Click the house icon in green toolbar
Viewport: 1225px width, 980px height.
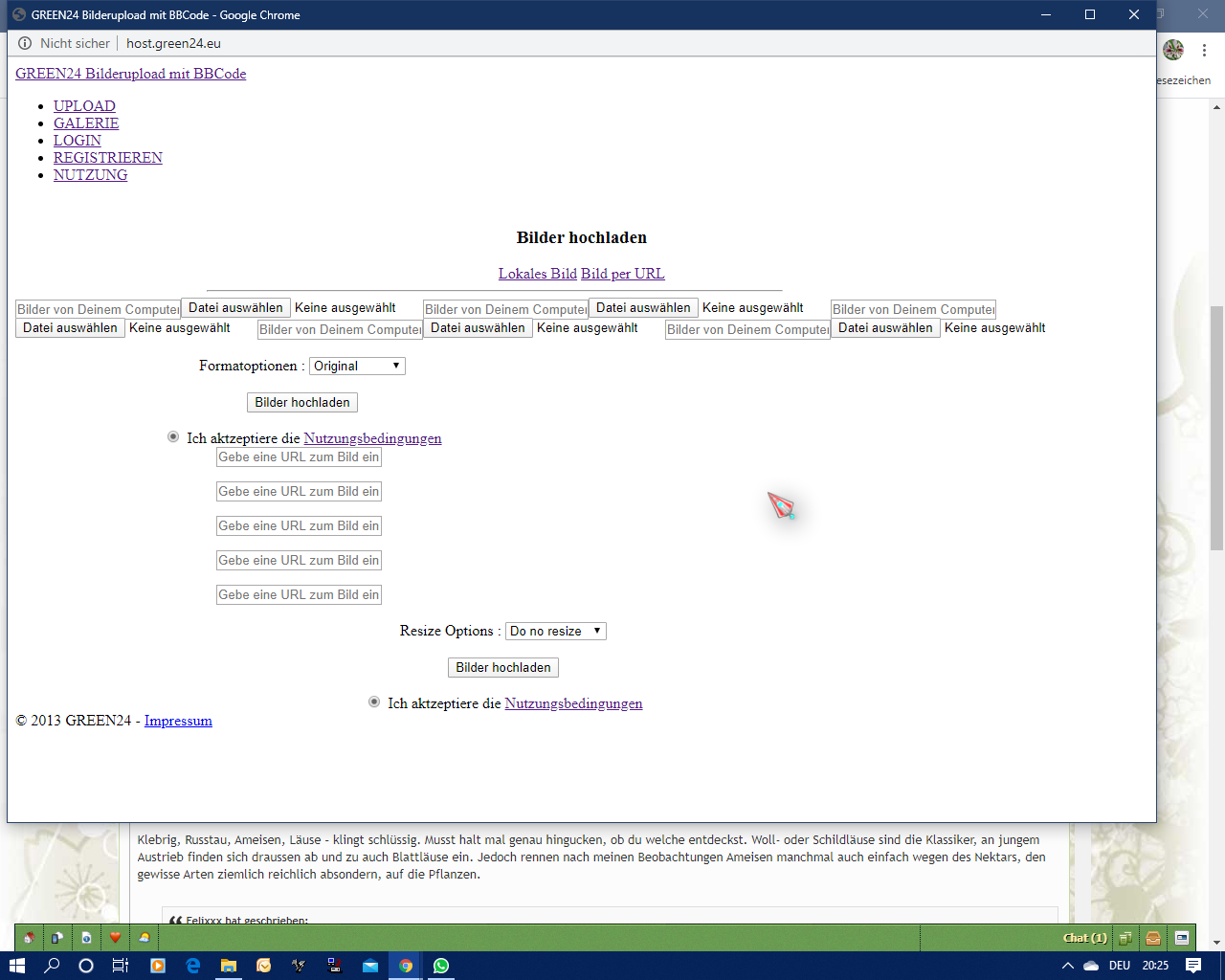pos(29,938)
